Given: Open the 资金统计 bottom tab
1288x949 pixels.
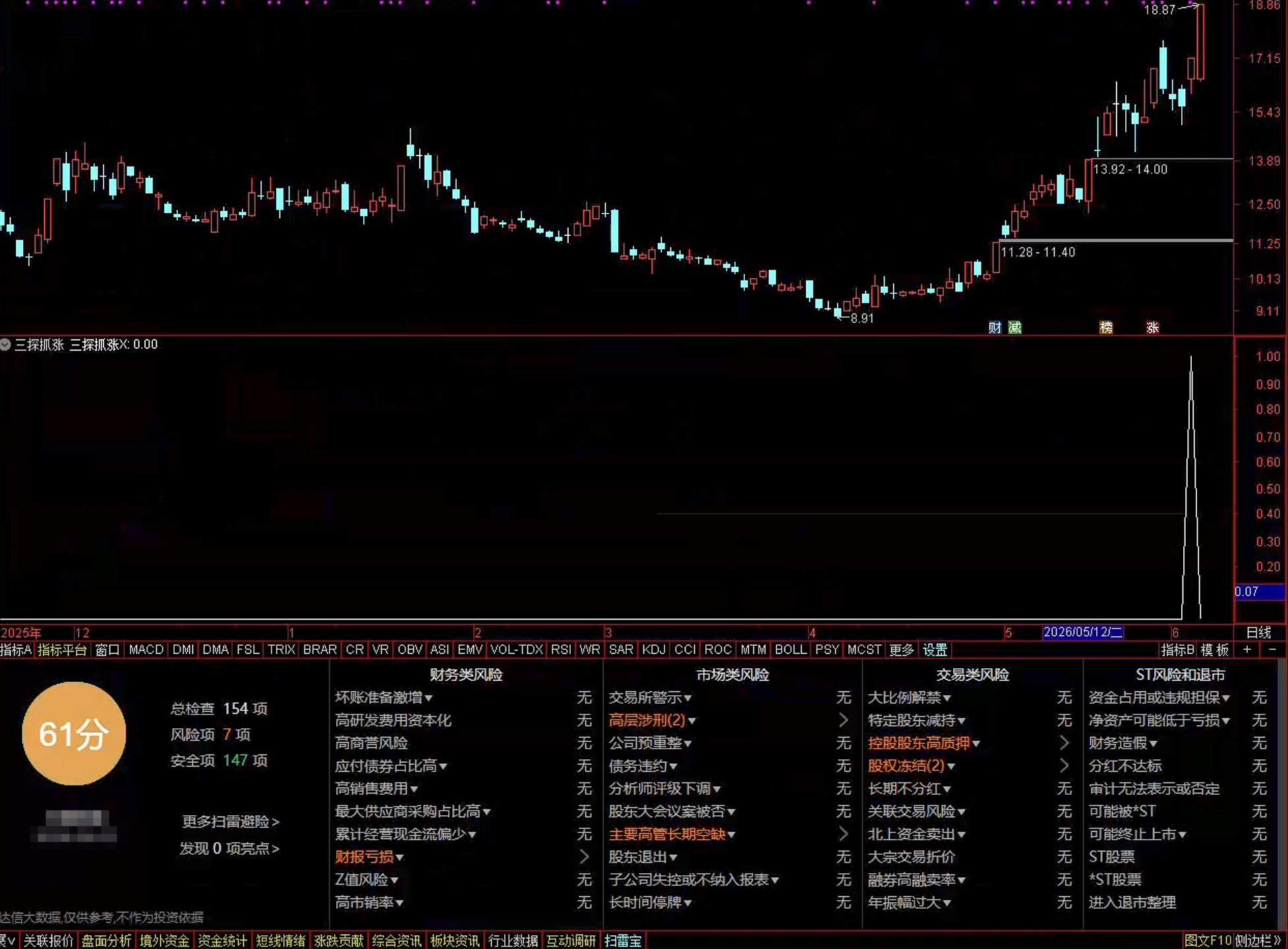Looking at the screenshot, I should [222, 940].
